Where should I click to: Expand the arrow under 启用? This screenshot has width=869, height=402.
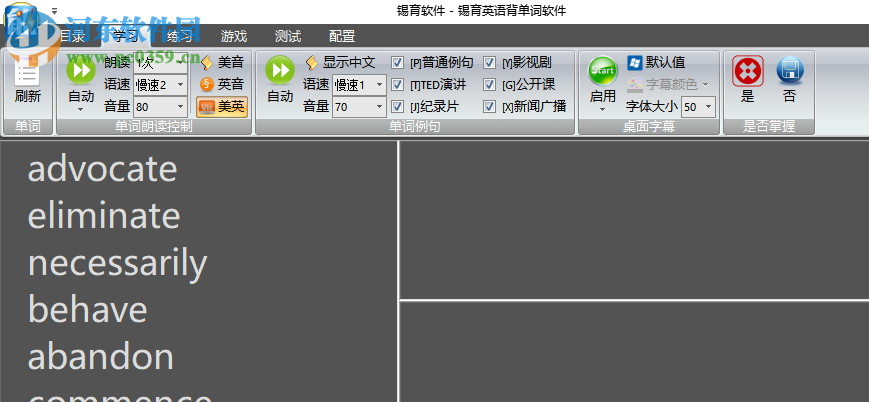(x=603, y=110)
